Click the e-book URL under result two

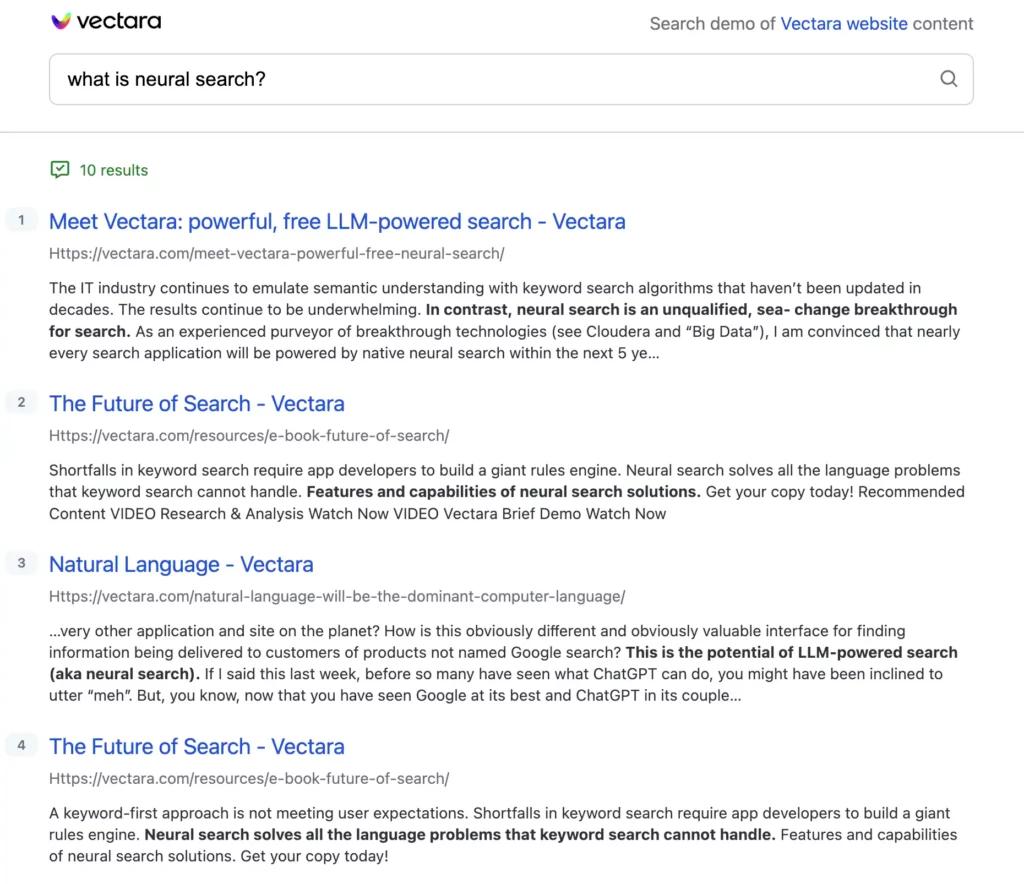[249, 436]
